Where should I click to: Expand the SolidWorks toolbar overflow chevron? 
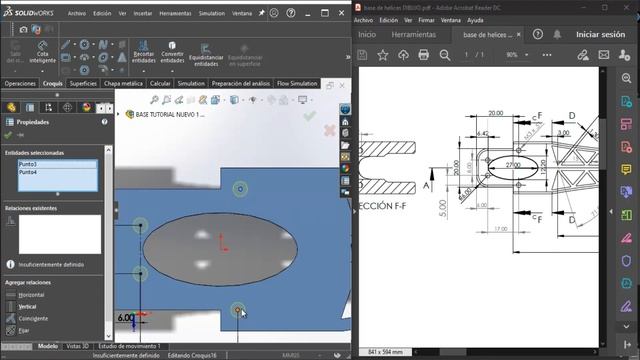348,57
